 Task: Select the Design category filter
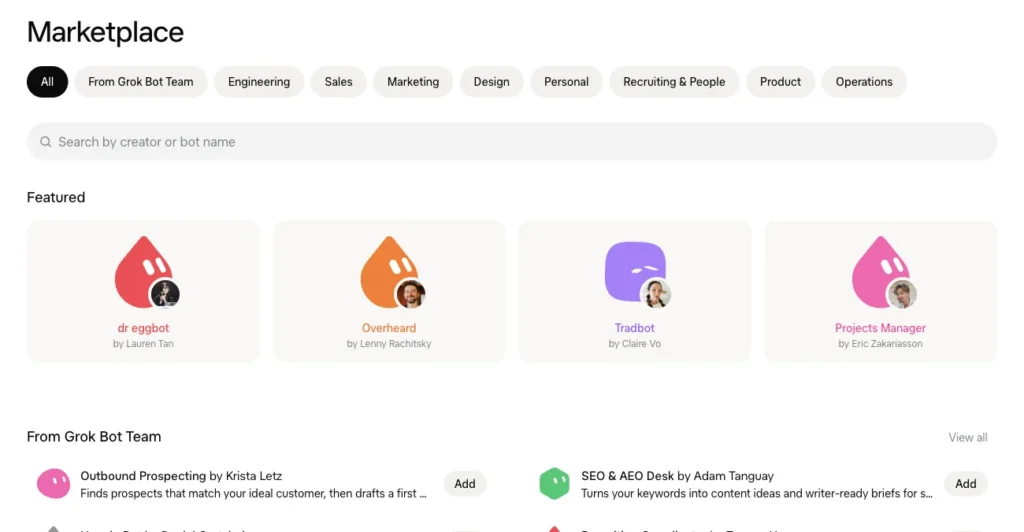tap(491, 82)
